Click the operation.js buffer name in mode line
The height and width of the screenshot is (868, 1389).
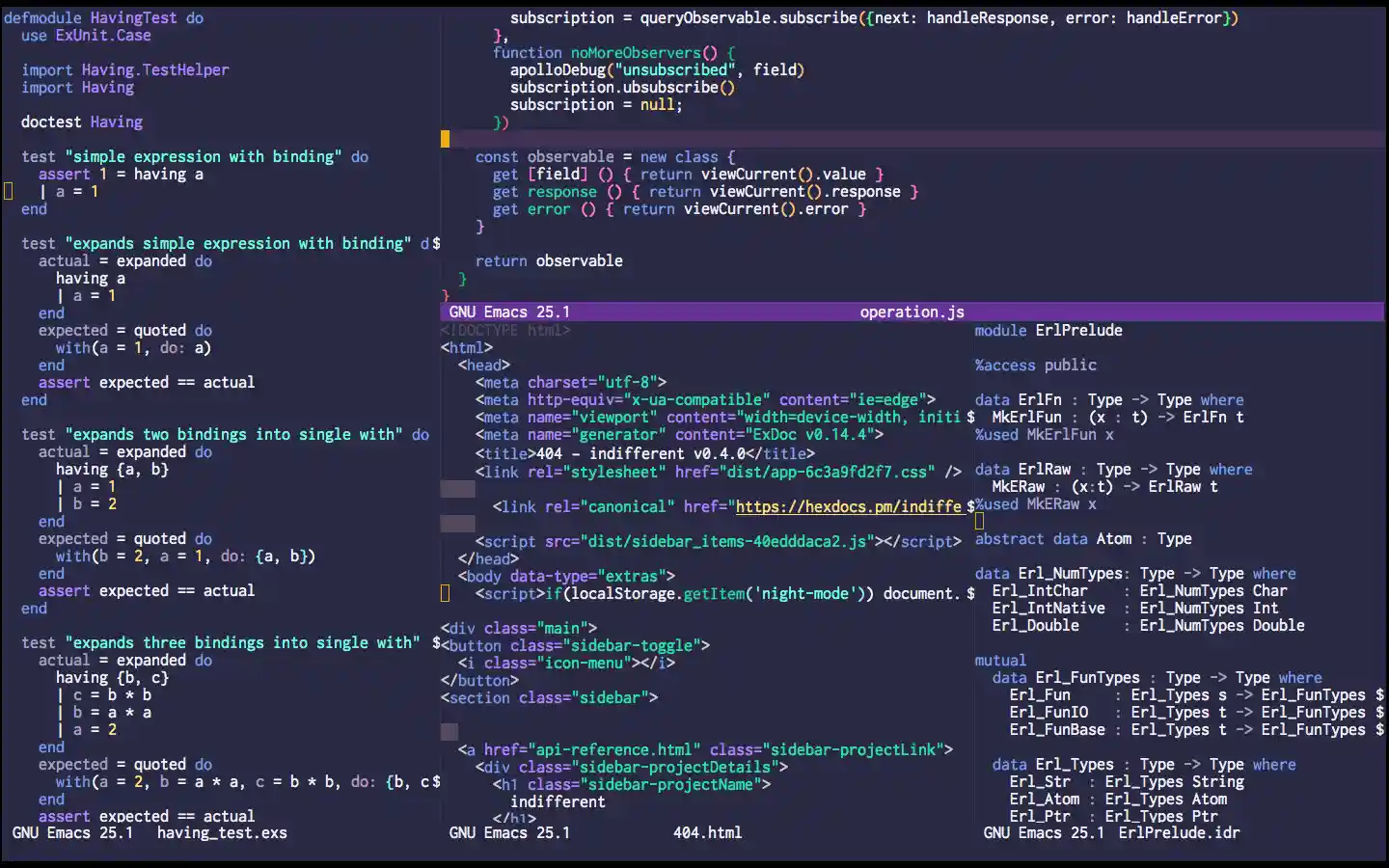(x=912, y=312)
